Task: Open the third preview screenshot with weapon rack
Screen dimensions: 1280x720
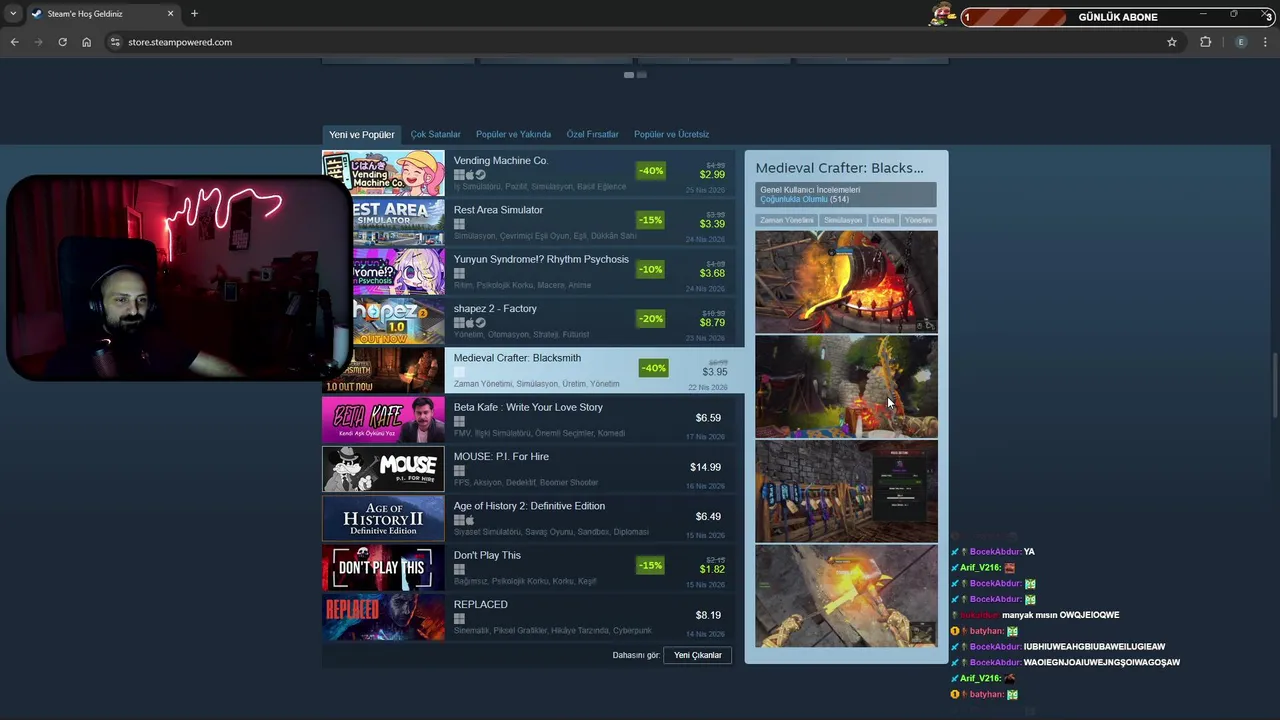Action: tap(846, 491)
